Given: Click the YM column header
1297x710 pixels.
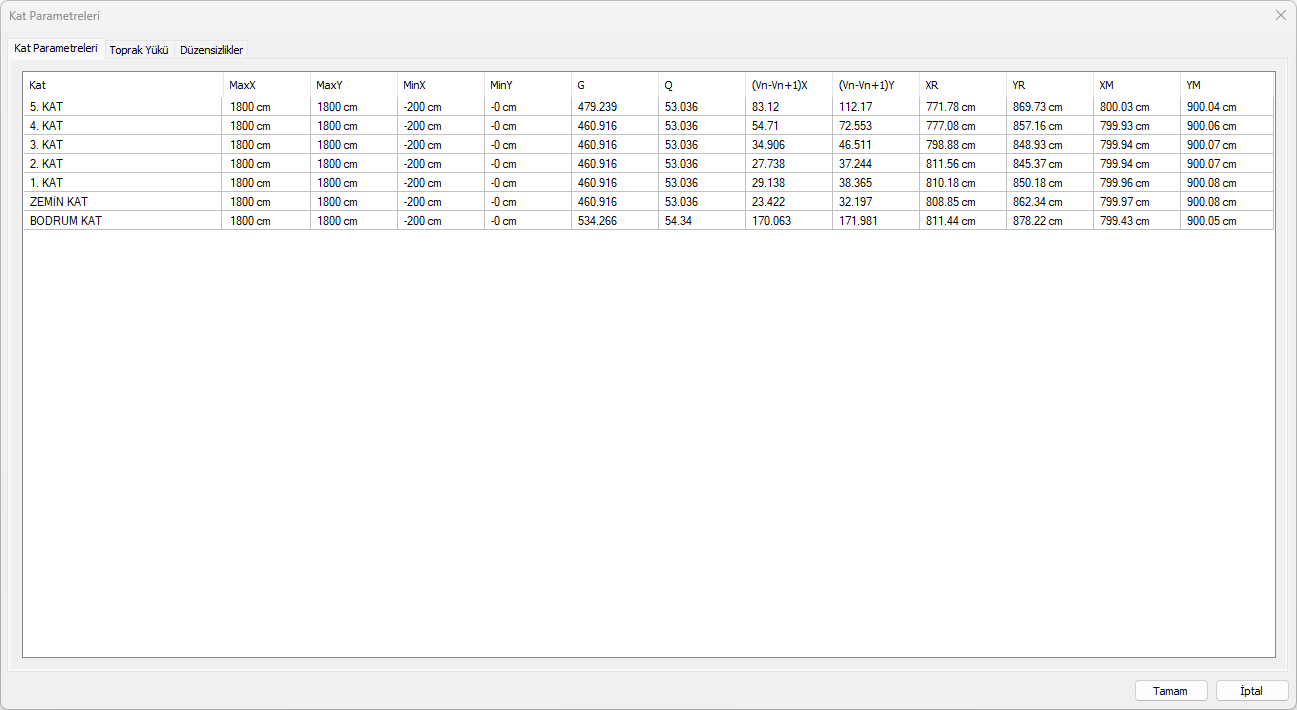Looking at the screenshot, I should click(1226, 85).
